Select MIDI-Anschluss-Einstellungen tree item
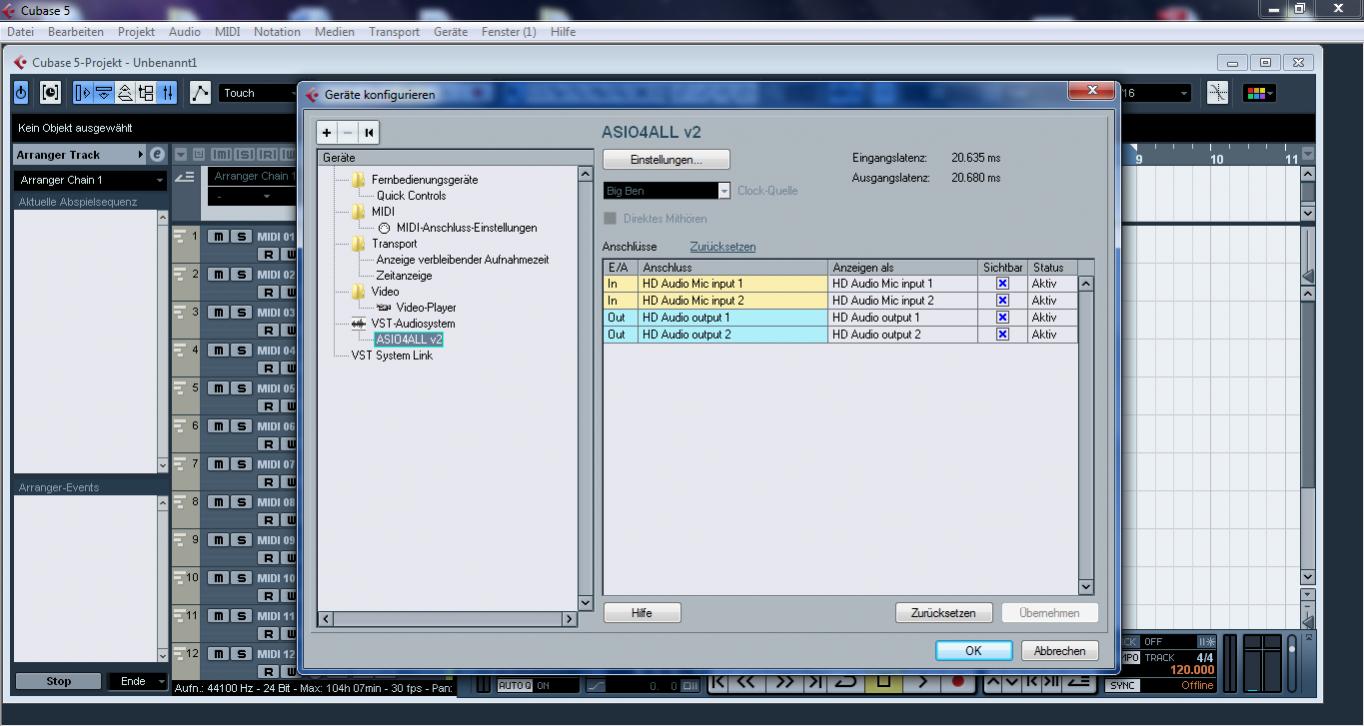Image resolution: width=1364 pixels, height=726 pixels. pyautogui.click(x=466, y=228)
